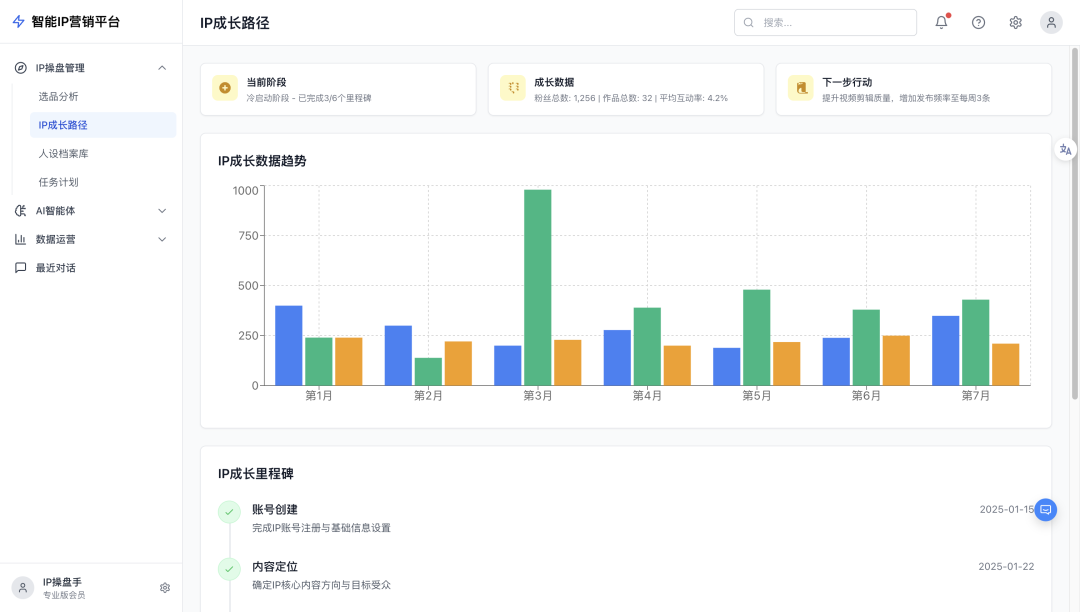
Task: Select IP成长路径 in the sidebar
Action: 103,125
